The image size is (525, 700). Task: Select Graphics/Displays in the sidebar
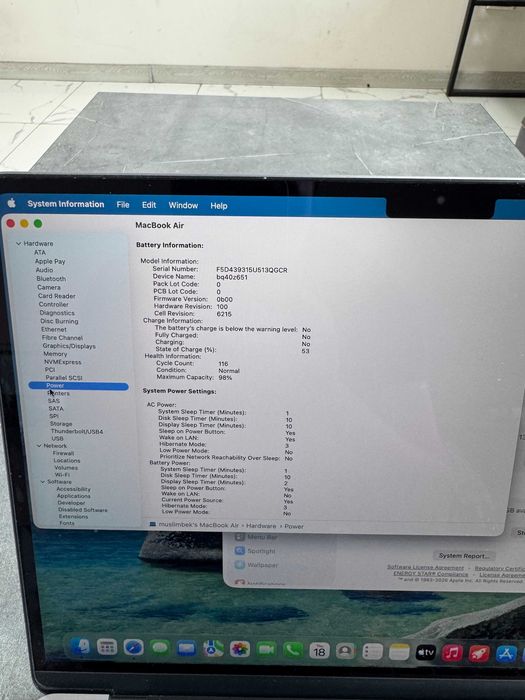click(x=69, y=346)
